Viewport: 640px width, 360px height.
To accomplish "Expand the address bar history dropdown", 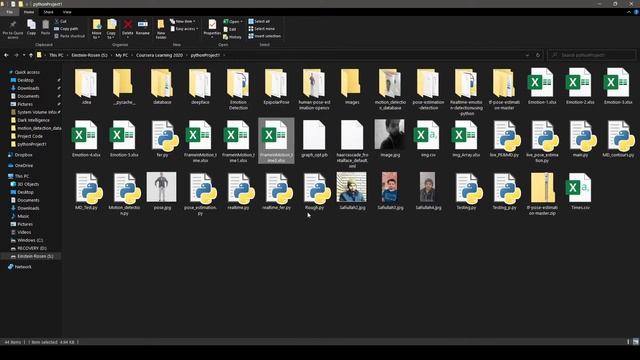I will pyautogui.click(x=527, y=55).
